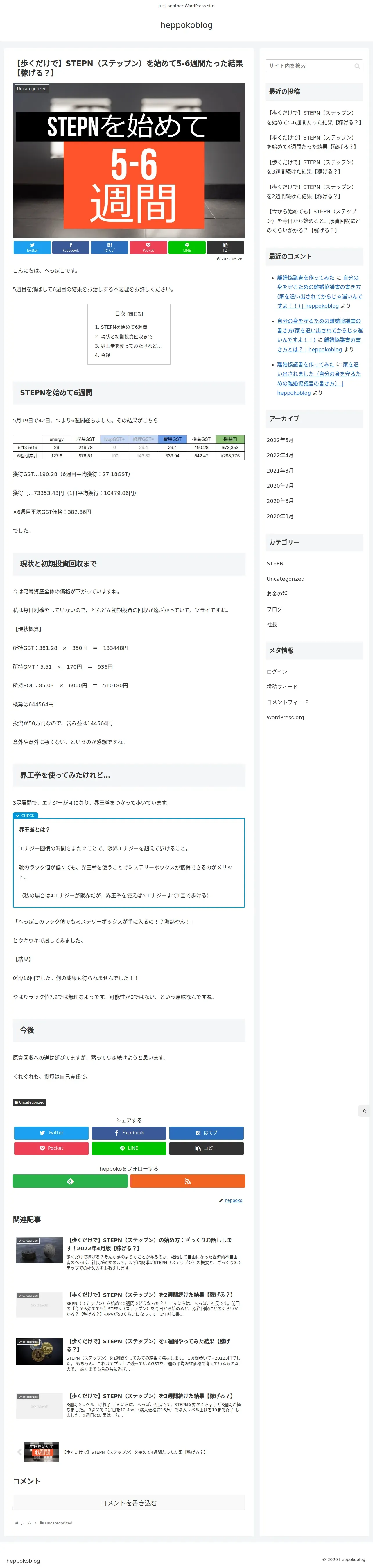The width and height of the screenshot is (373, 1568).
Task: Follow via orange RSS button
Action: (x=187, y=1181)
